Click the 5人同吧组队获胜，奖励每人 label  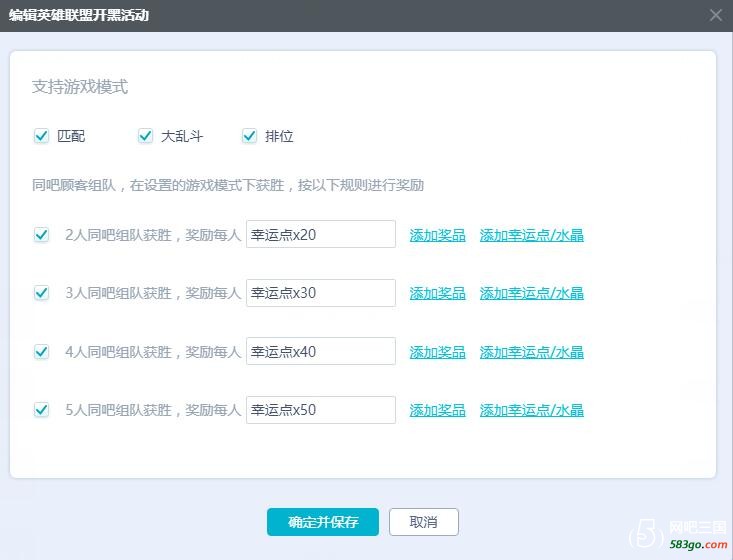tap(153, 410)
